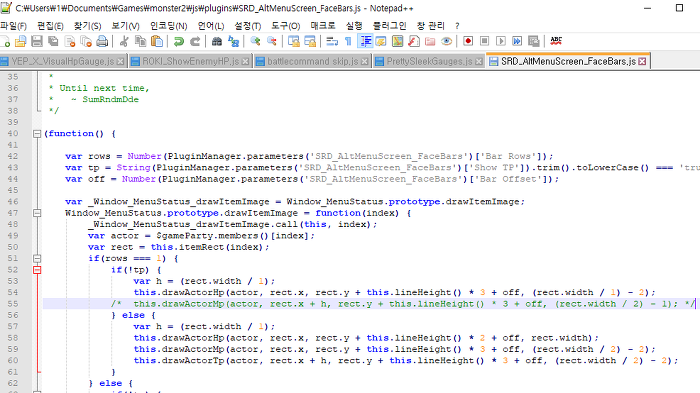Open the 인코딩(N) menu
The width and height of the screenshot is (700, 393).
coord(169,26)
